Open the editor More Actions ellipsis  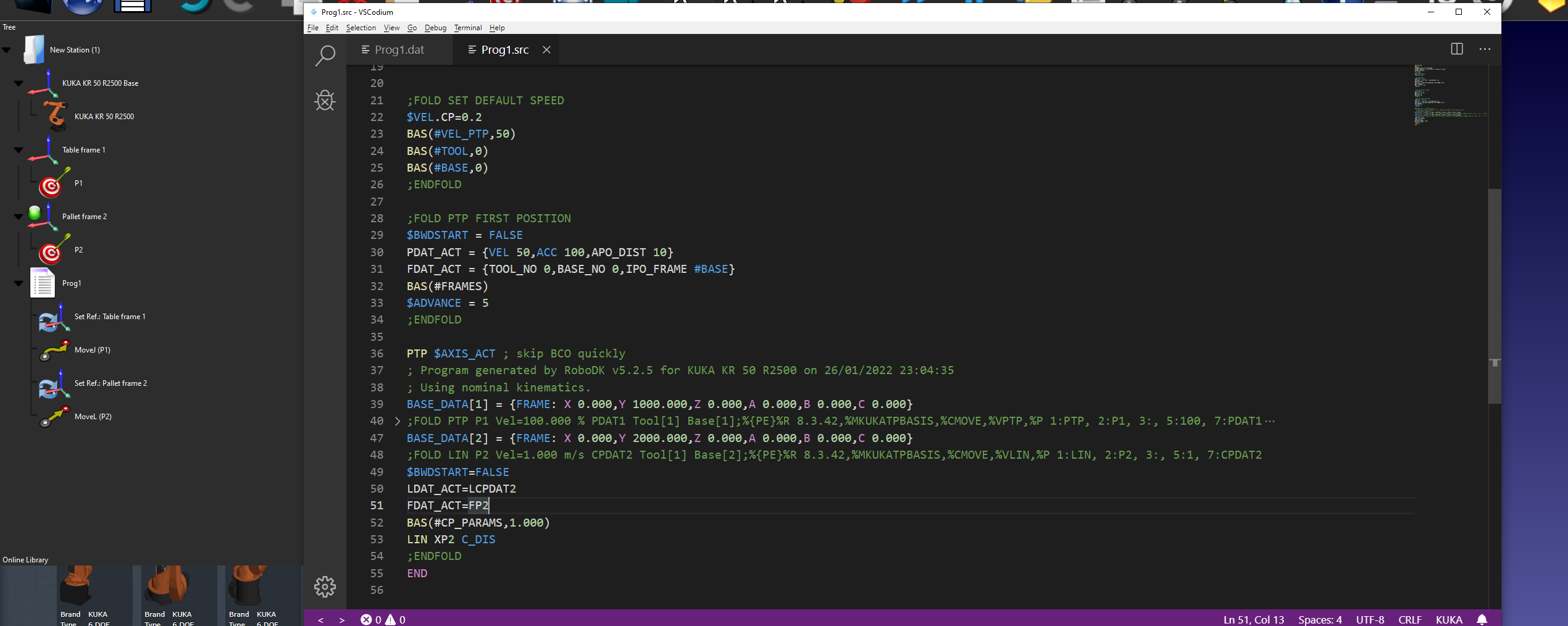[1485, 49]
